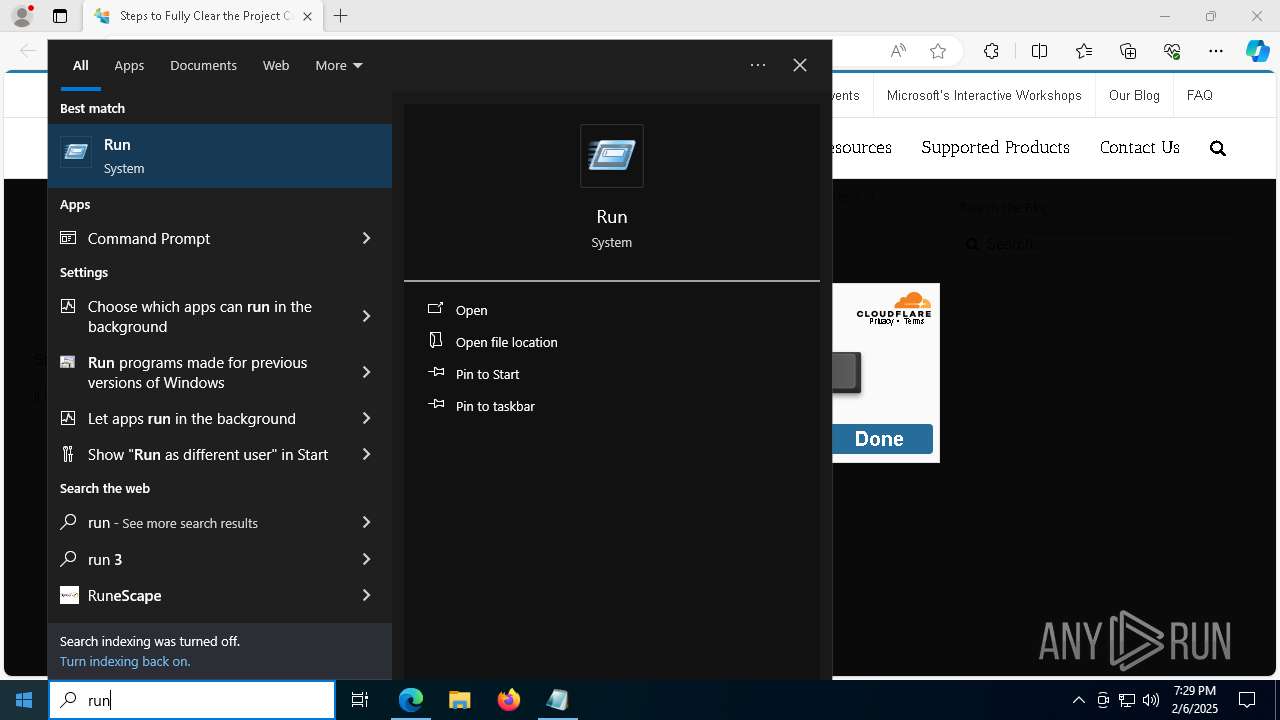1280x720 pixels.
Task: Expand 'Show Run as different user' arrow
Action: tap(366, 454)
